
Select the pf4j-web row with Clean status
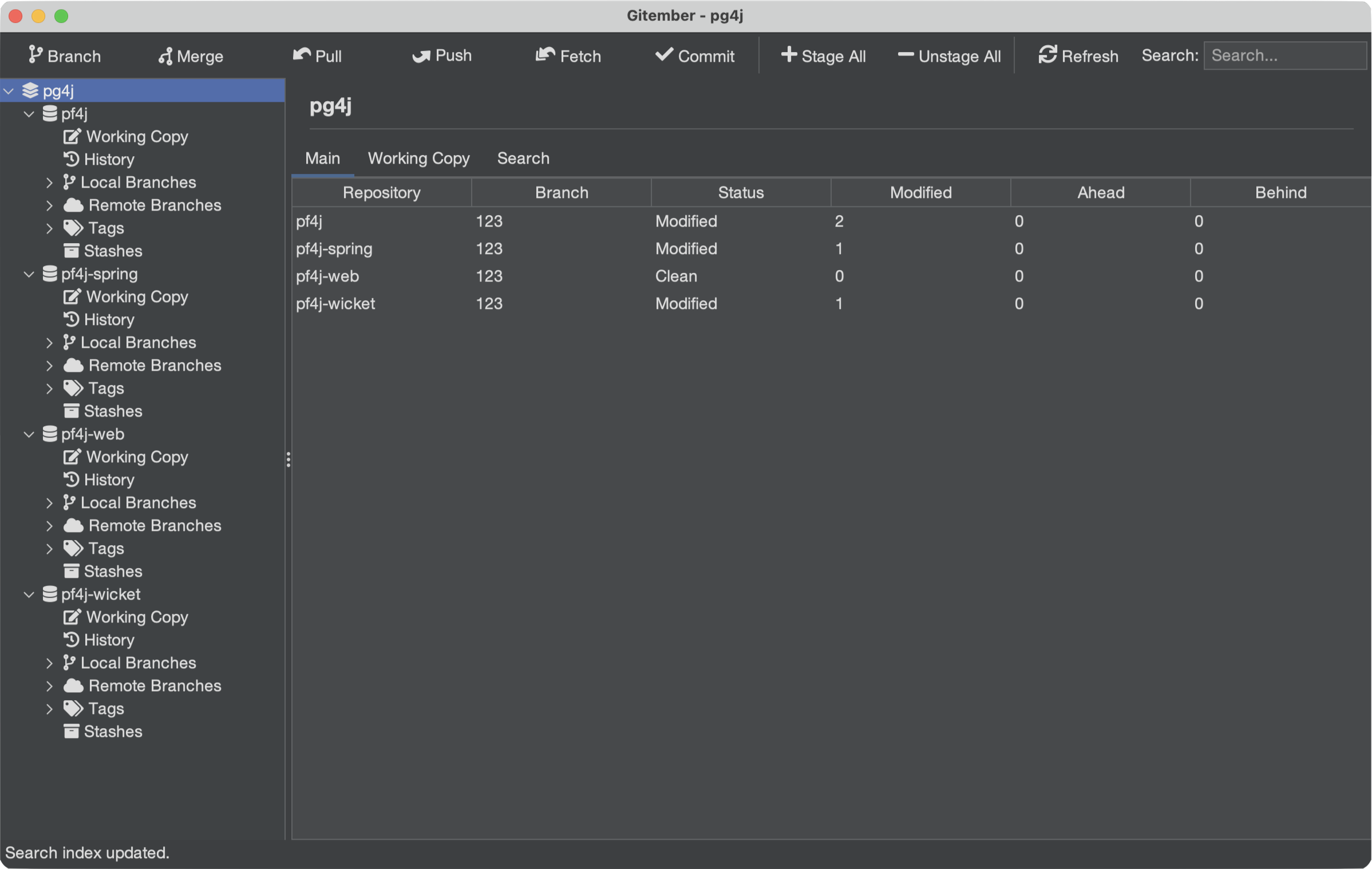[832, 276]
